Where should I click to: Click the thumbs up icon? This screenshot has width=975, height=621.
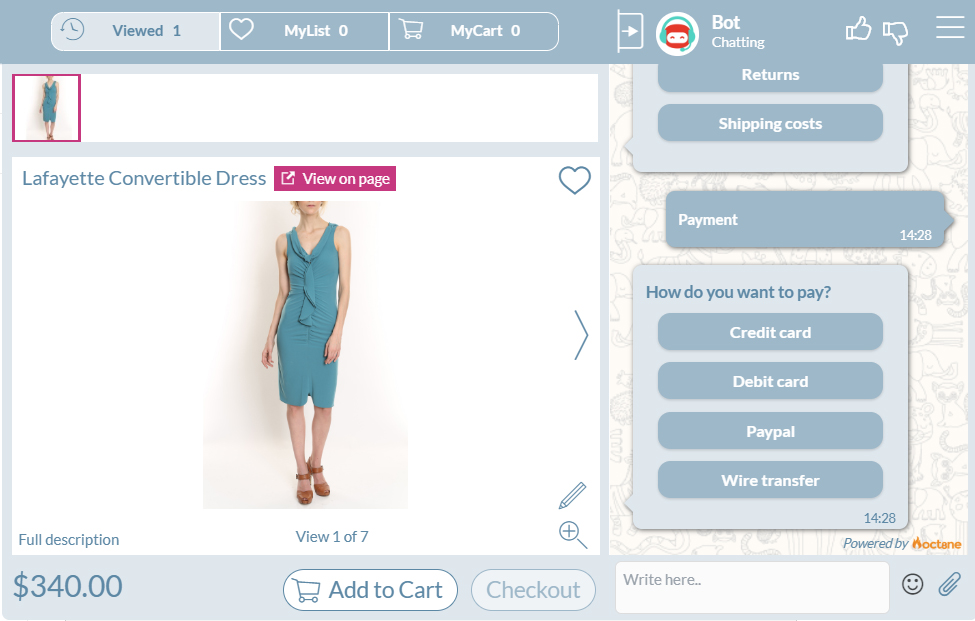click(x=858, y=30)
